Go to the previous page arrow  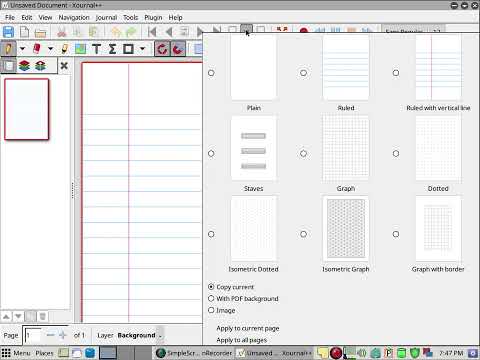(x=169, y=32)
